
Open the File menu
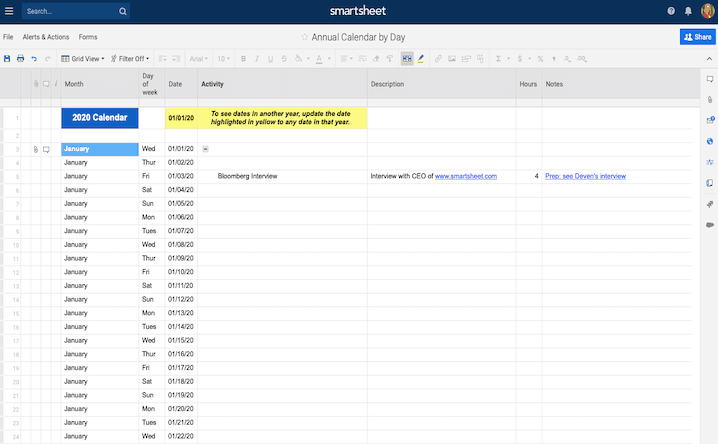[8, 37]
